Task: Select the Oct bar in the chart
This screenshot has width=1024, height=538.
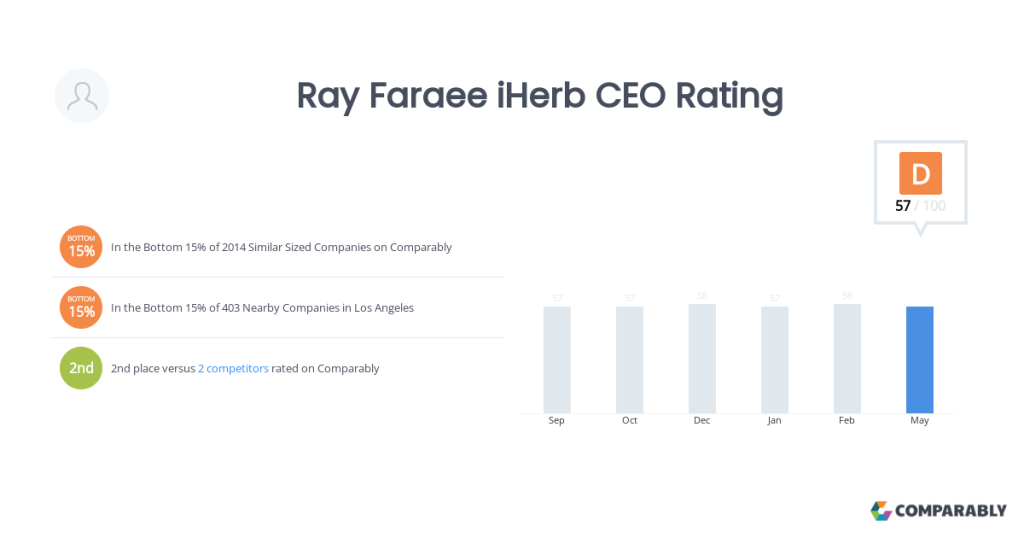Action: [x=630, y=360]
